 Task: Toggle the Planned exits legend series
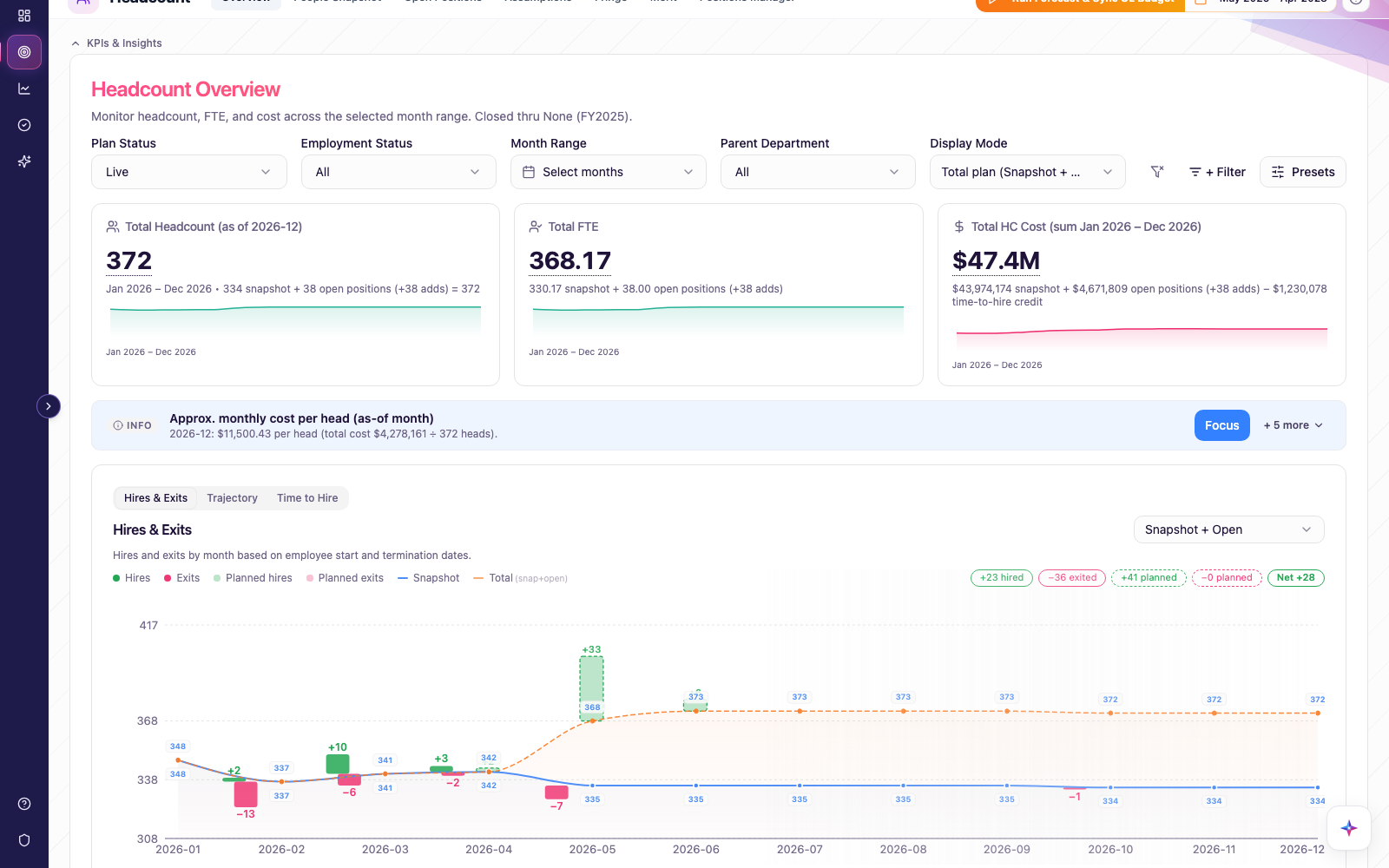[x=345, y=578]
